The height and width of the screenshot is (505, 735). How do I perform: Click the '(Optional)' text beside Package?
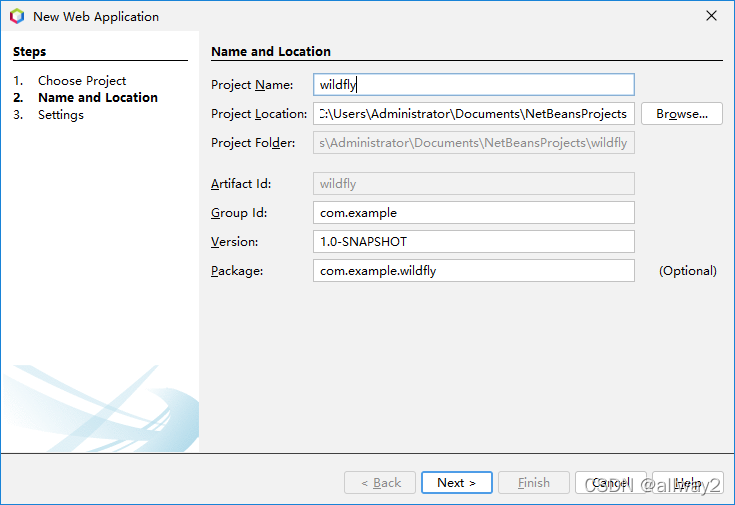688,271
